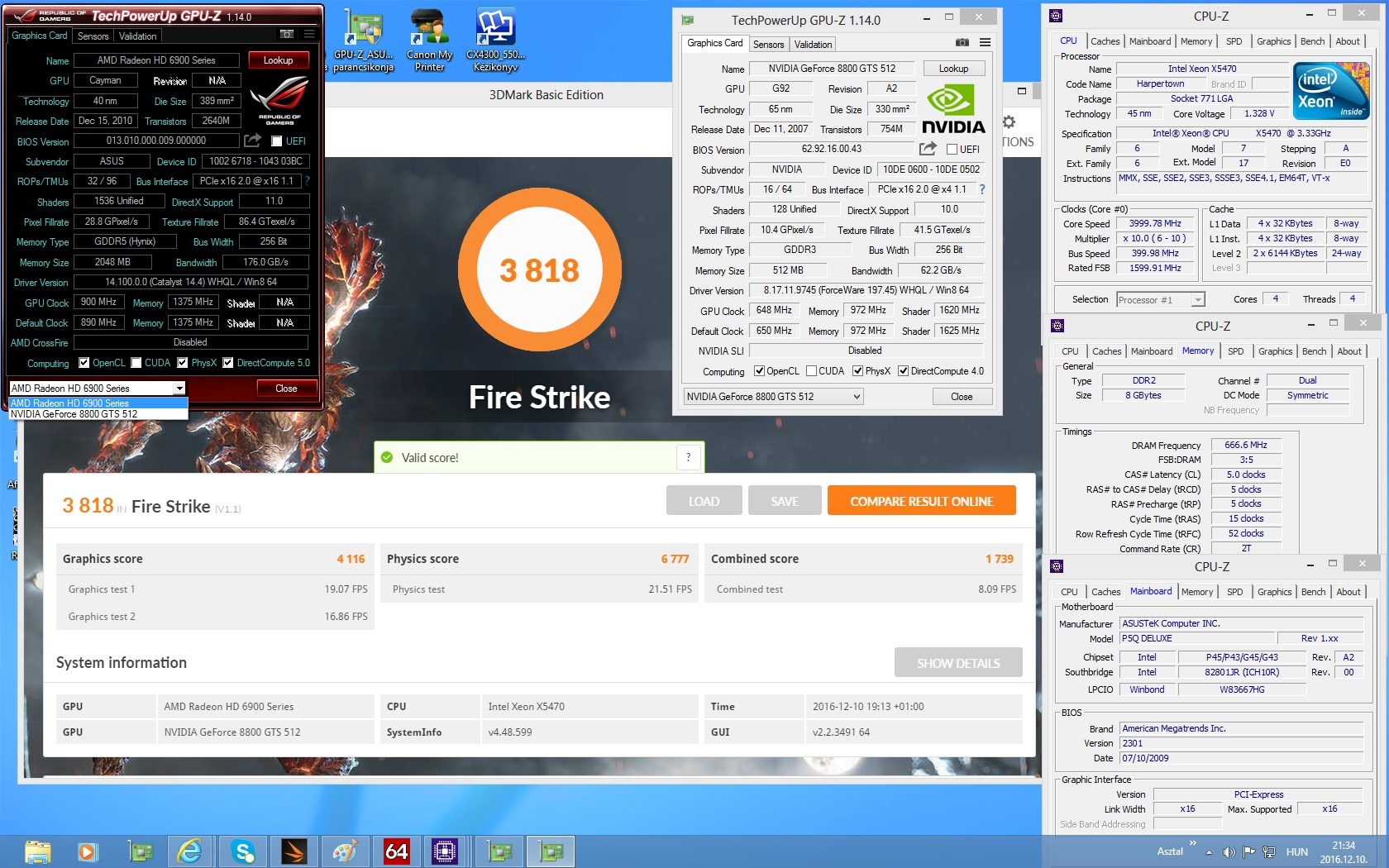Open File Explorer from the taskbar
1389x868 pixels.
[37, 851]
